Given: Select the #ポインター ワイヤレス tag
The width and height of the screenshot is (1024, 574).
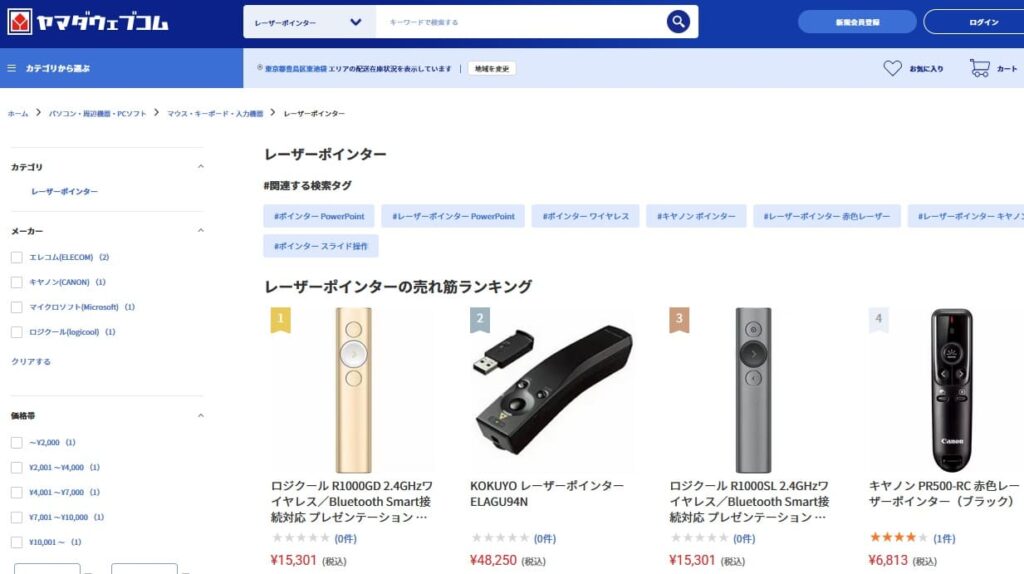Looking at the screenshot, I should point(585,216).
